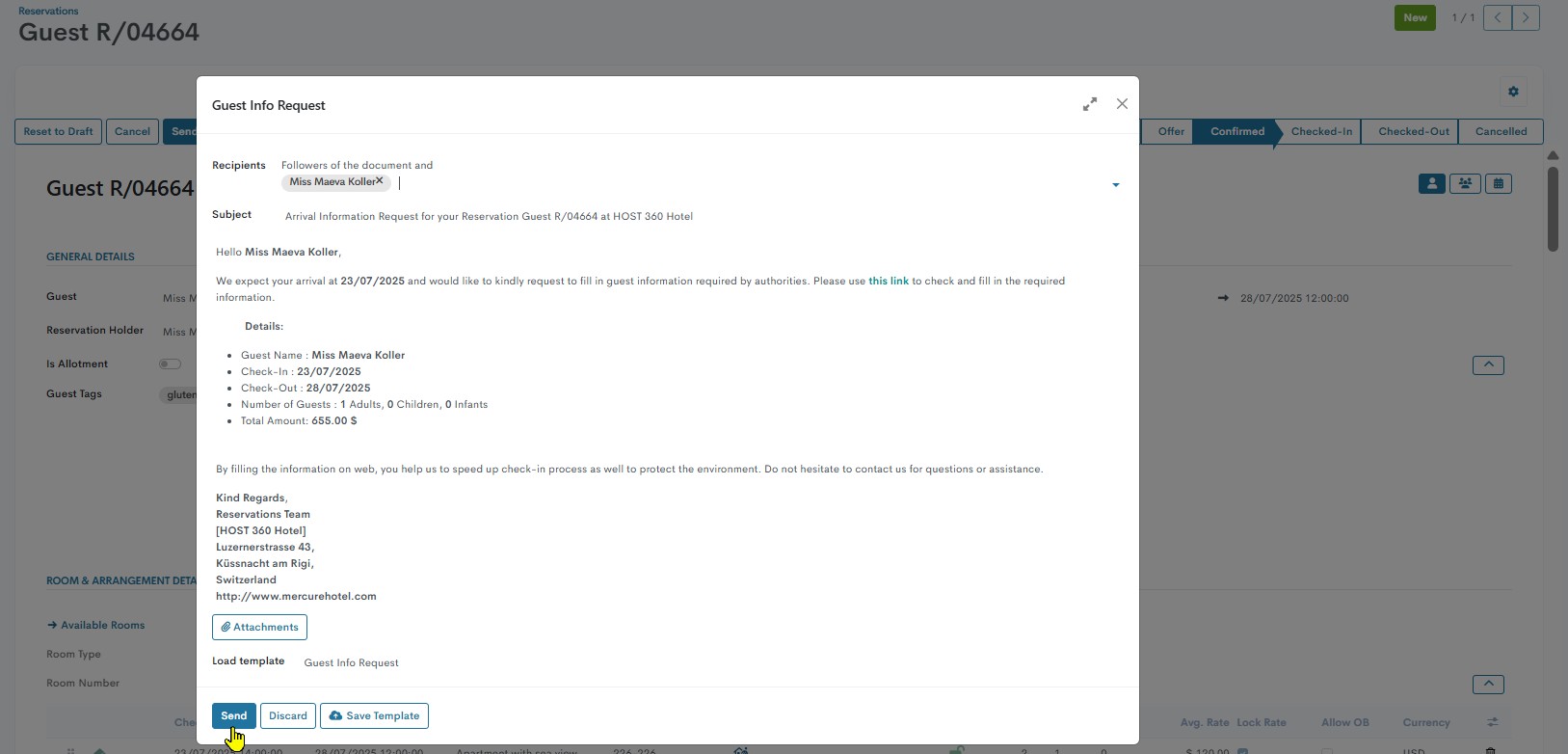Open the recipients dropdown arrow

[1116, 185]
